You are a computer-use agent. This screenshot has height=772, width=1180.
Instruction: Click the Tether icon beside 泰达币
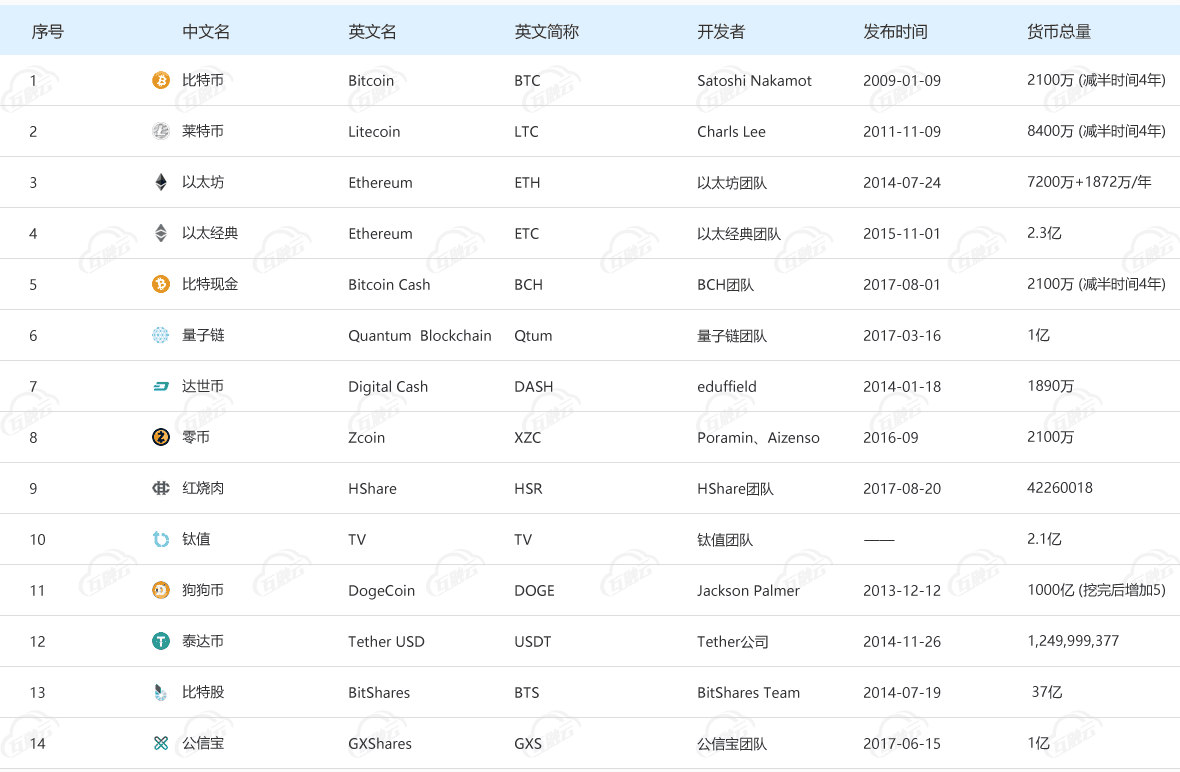[161, 641]
